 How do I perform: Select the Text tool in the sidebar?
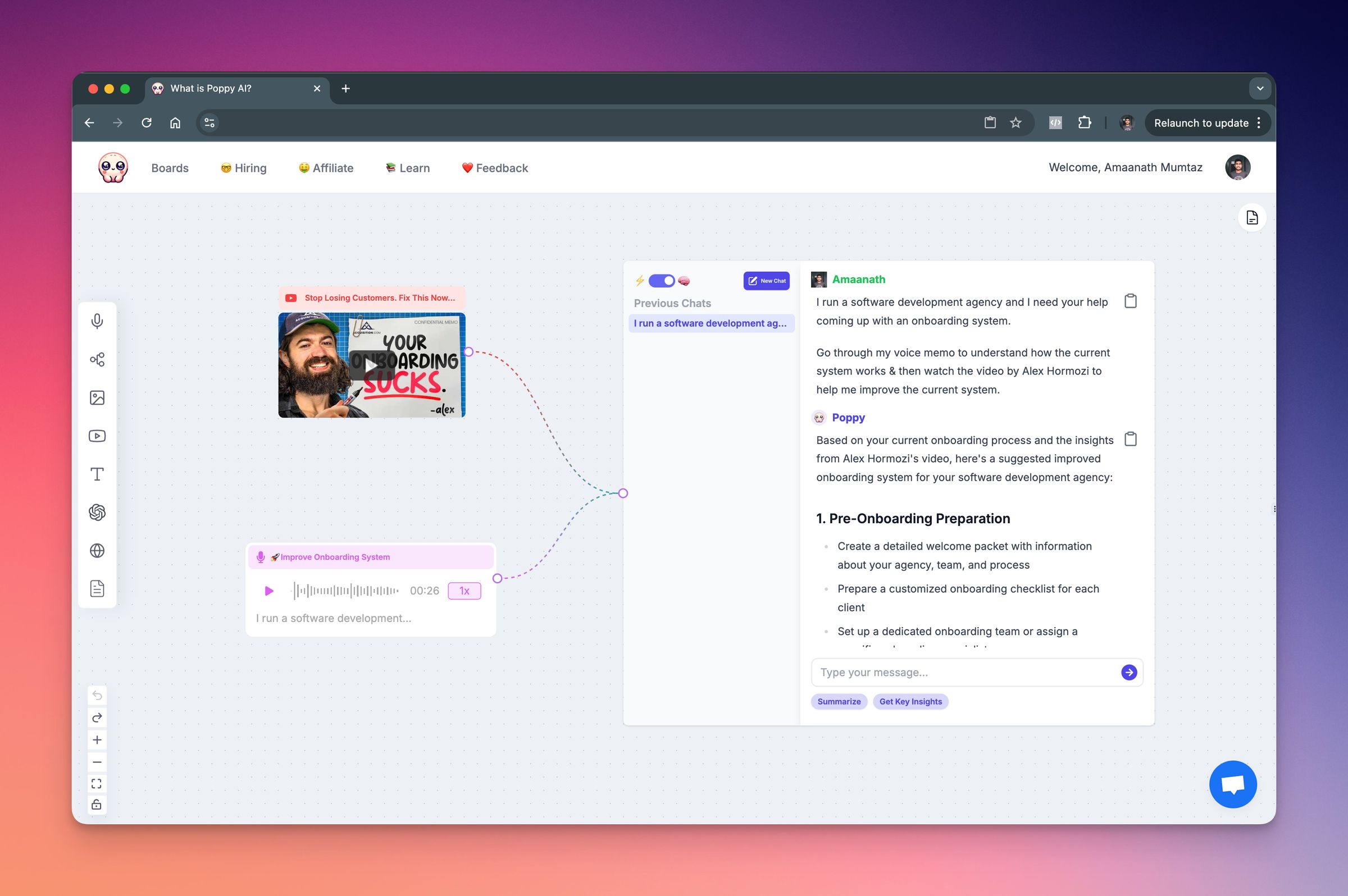(97, 473)
